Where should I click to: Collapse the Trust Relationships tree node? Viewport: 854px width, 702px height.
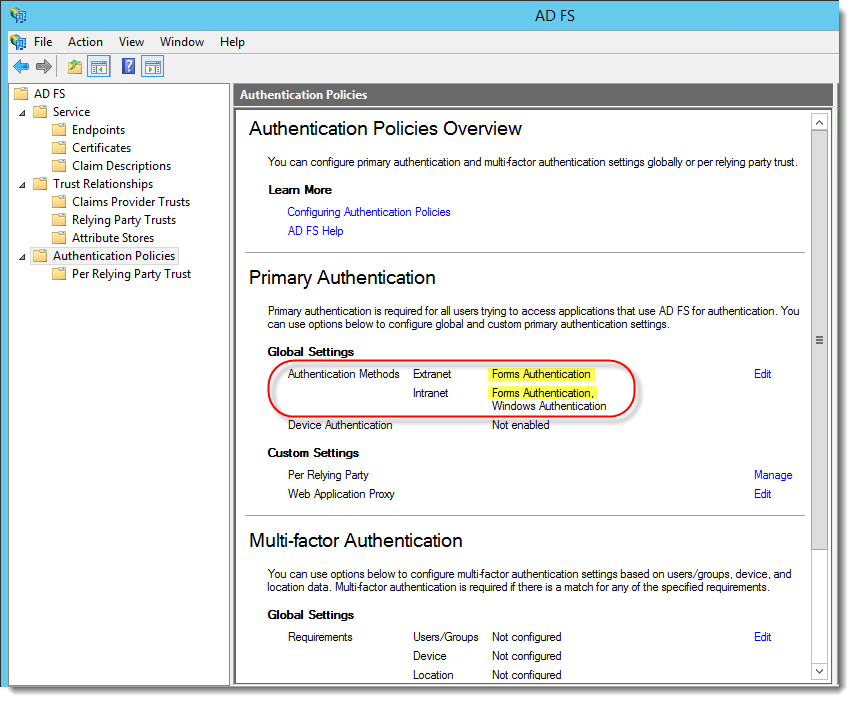click(22, 184)
